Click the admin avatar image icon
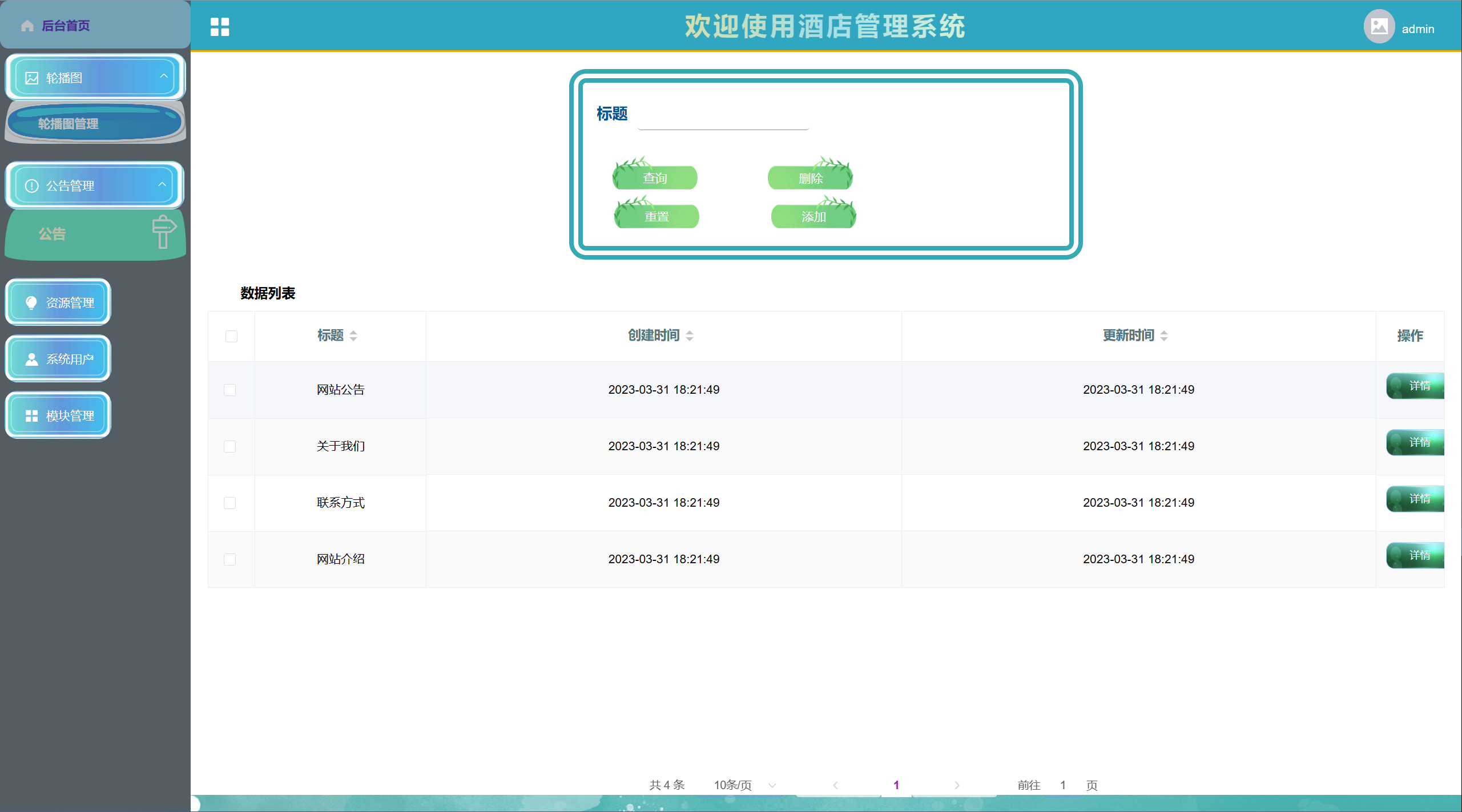The width and height of the screenshot is (1462, 812). coord(1379,27)
